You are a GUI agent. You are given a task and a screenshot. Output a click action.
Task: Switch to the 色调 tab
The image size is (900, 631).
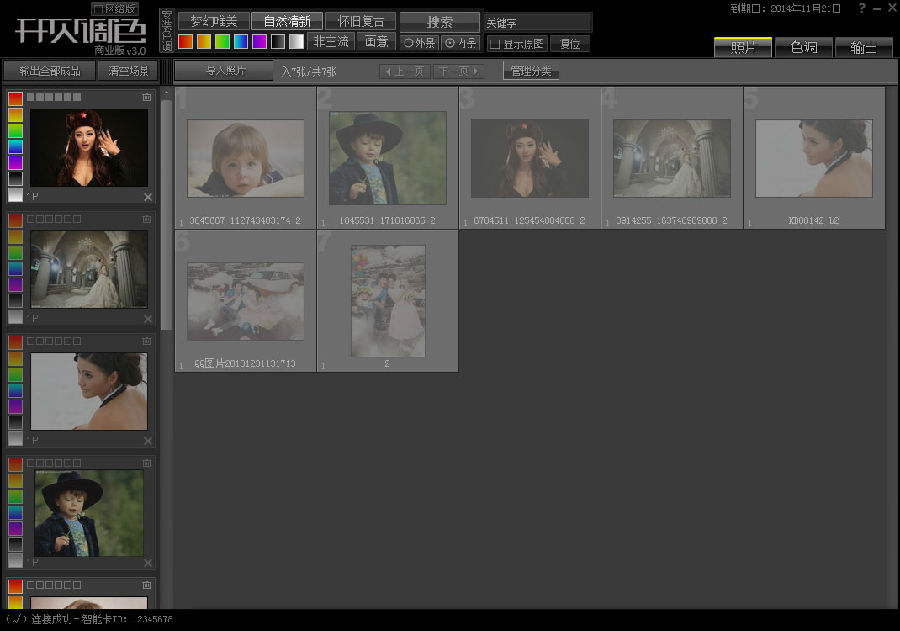coord(803,47)
